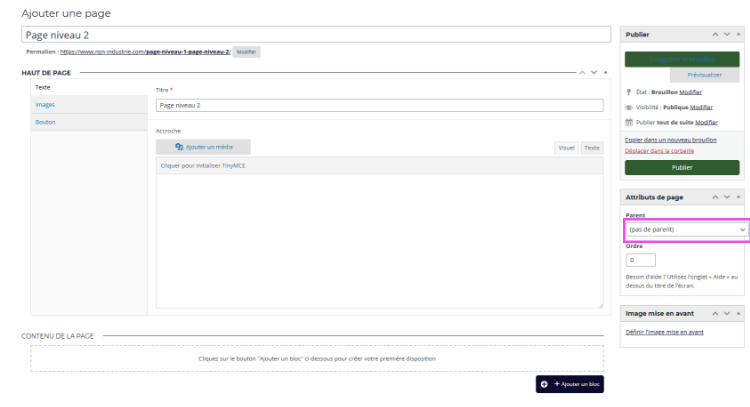Screen dimensions: 750x407
Task: Click Ajouter un média button
Action: tap(203, 147)
